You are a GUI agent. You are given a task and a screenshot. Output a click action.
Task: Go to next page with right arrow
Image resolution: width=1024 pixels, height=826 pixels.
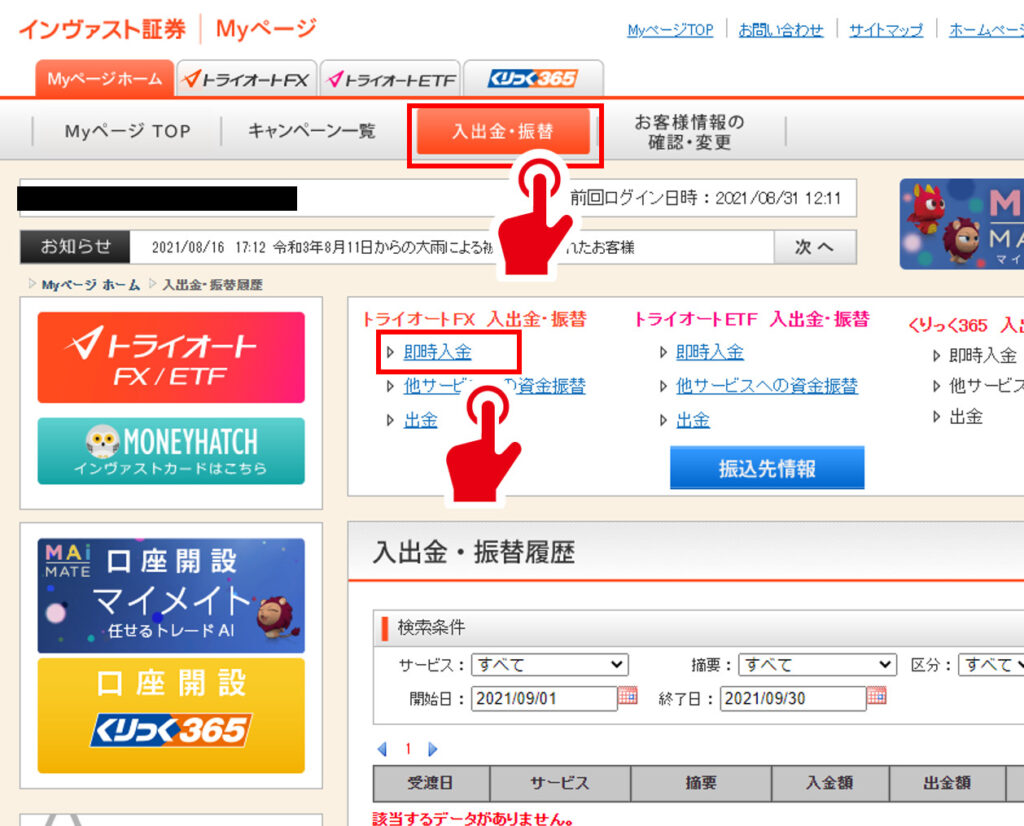click(433, 749)
